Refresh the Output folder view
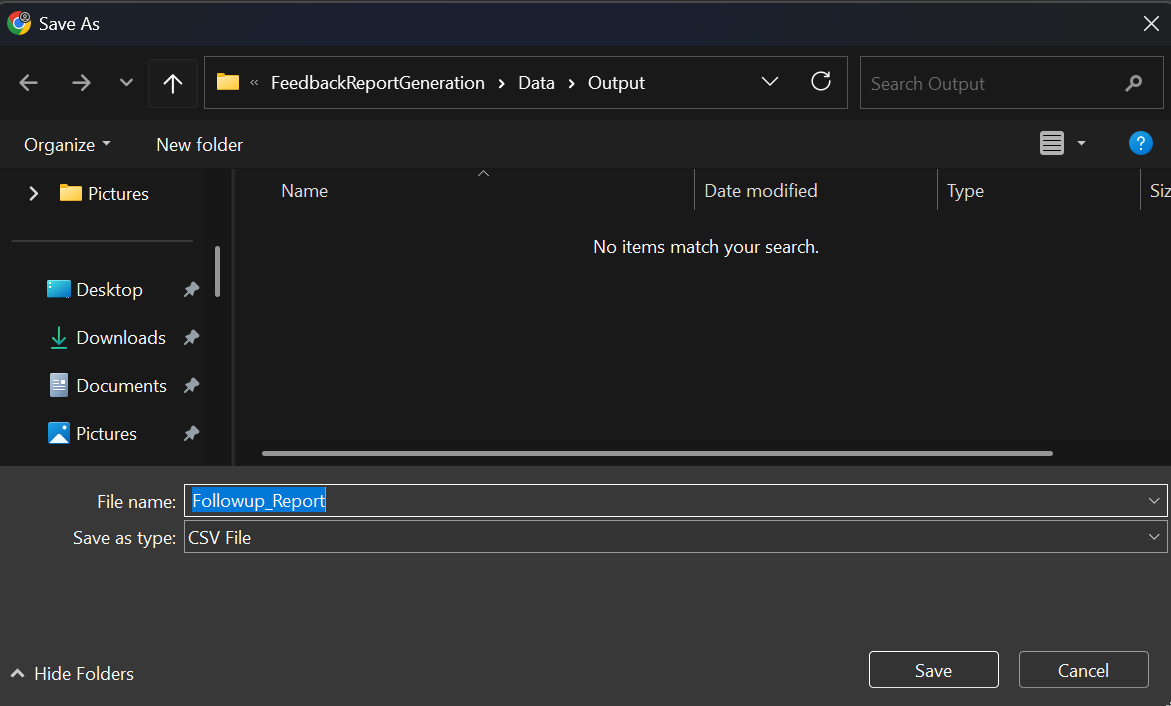1171x706 pixels. coord(821,81)
